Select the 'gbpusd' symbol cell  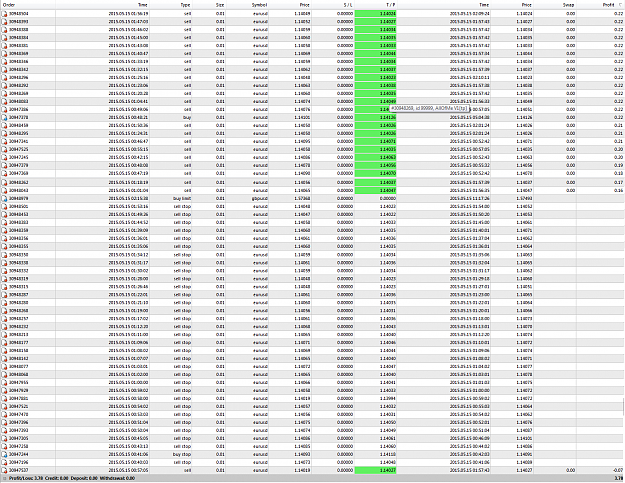point(260,198)
